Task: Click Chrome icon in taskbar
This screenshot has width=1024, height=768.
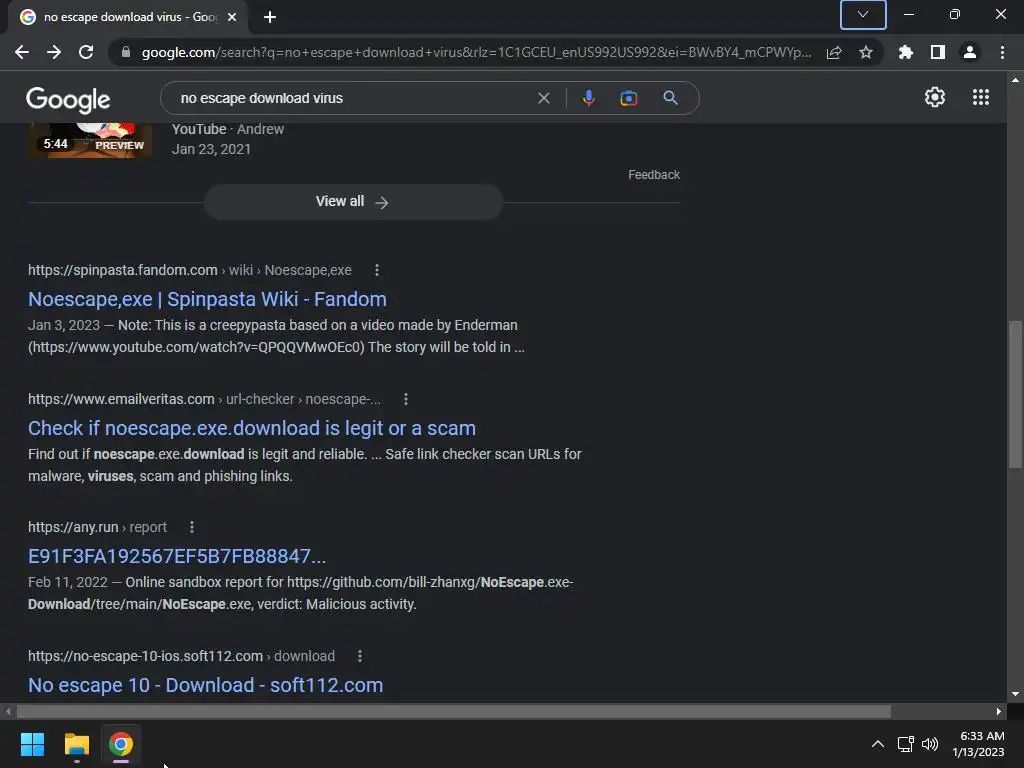Action: tap(121, 744)
